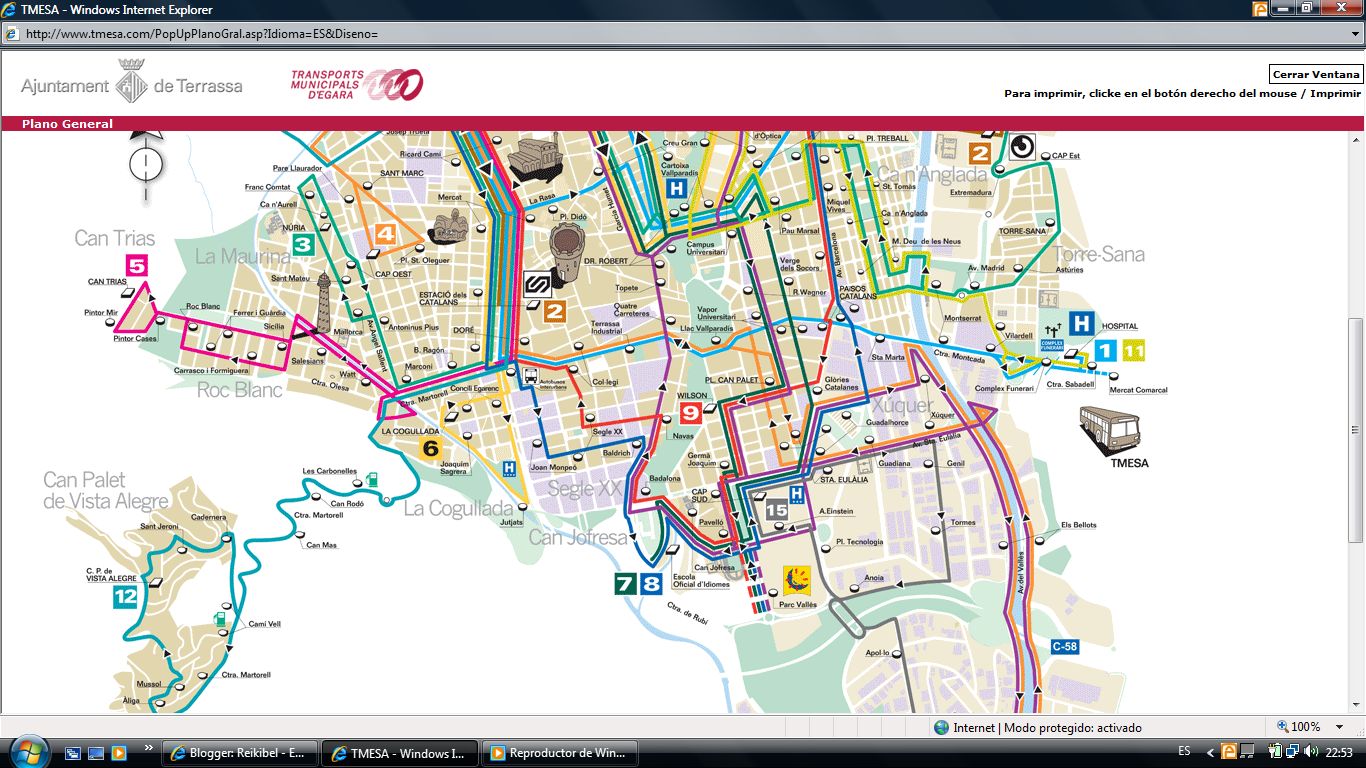Screen dimensions: 1366x768
Task: Click the H icon near Cartoixa Vallparadís
Action: (x=677, y=187)
